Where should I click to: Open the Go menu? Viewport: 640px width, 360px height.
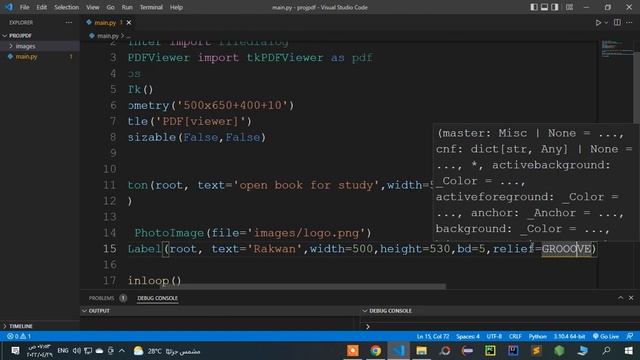pos(111,7)
